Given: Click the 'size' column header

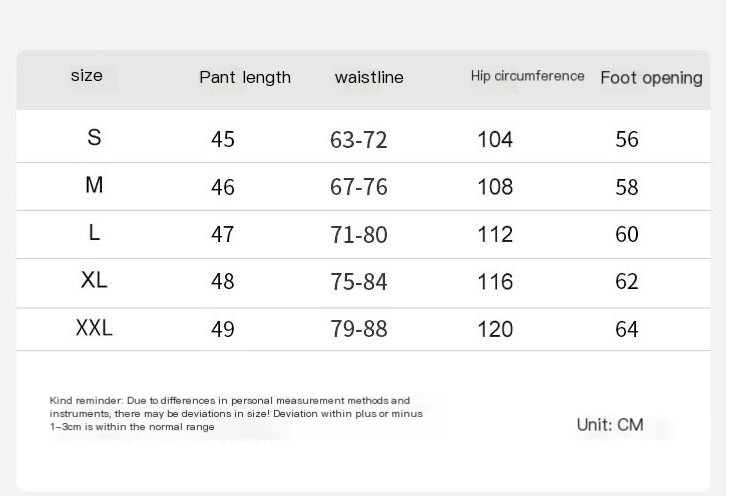Looking at the screenshot, I should pos(86,75).
